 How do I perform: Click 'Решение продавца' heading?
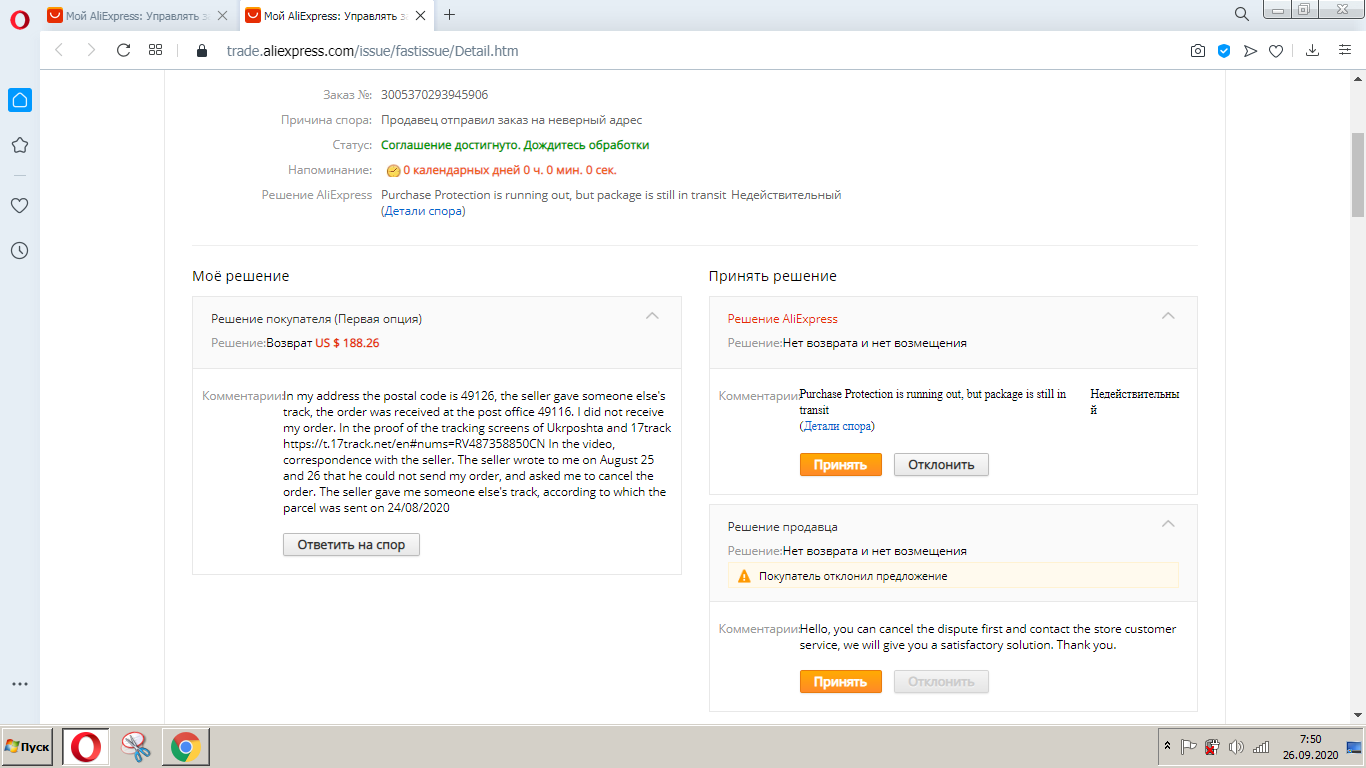pyautogui.click(x=782, y=527)
